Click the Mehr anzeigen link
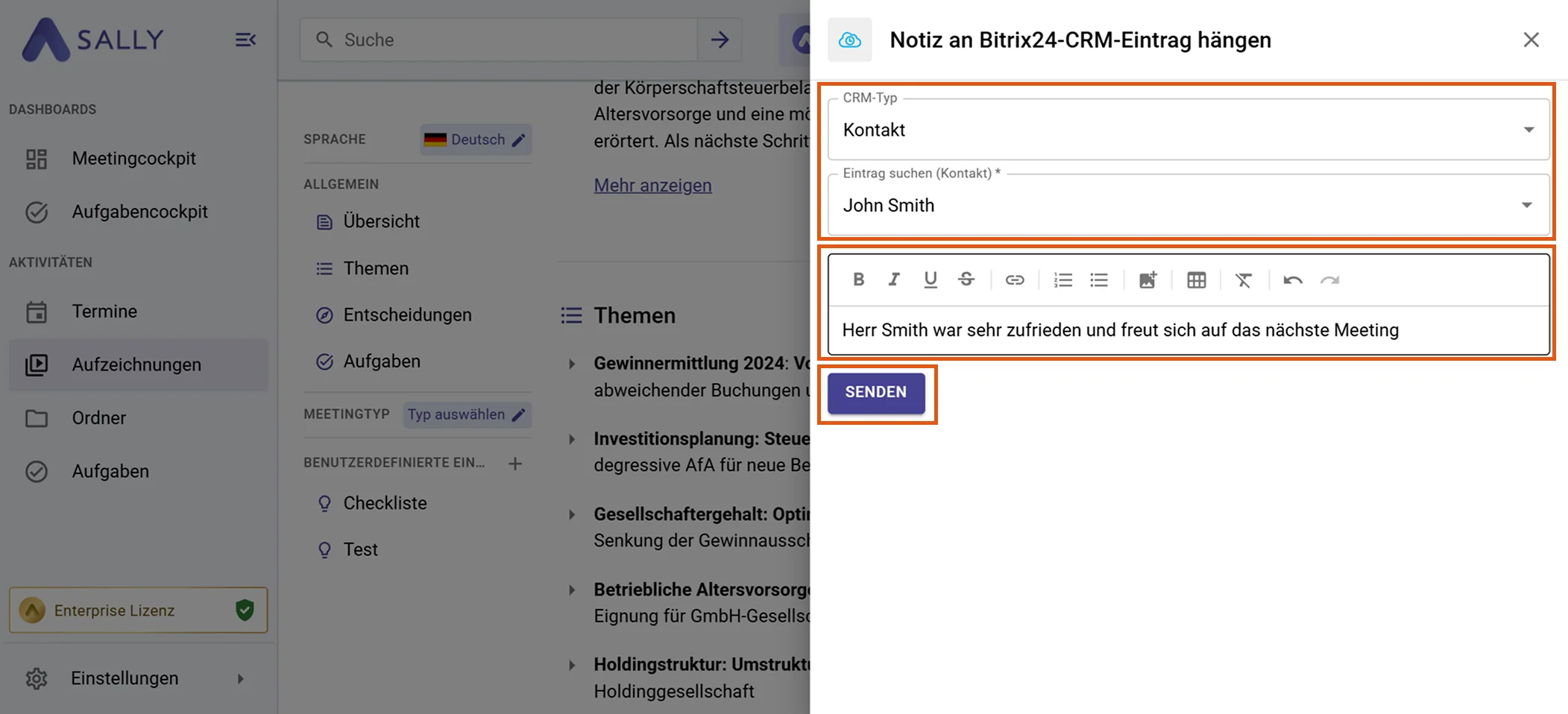This screenshot has width=1568, height=714. tap(652, 185)
